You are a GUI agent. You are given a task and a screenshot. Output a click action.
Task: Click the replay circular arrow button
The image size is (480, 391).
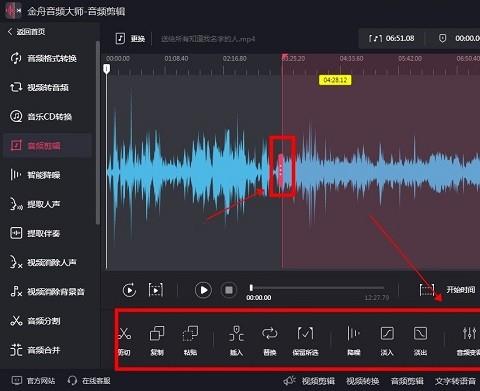point(129,290)
